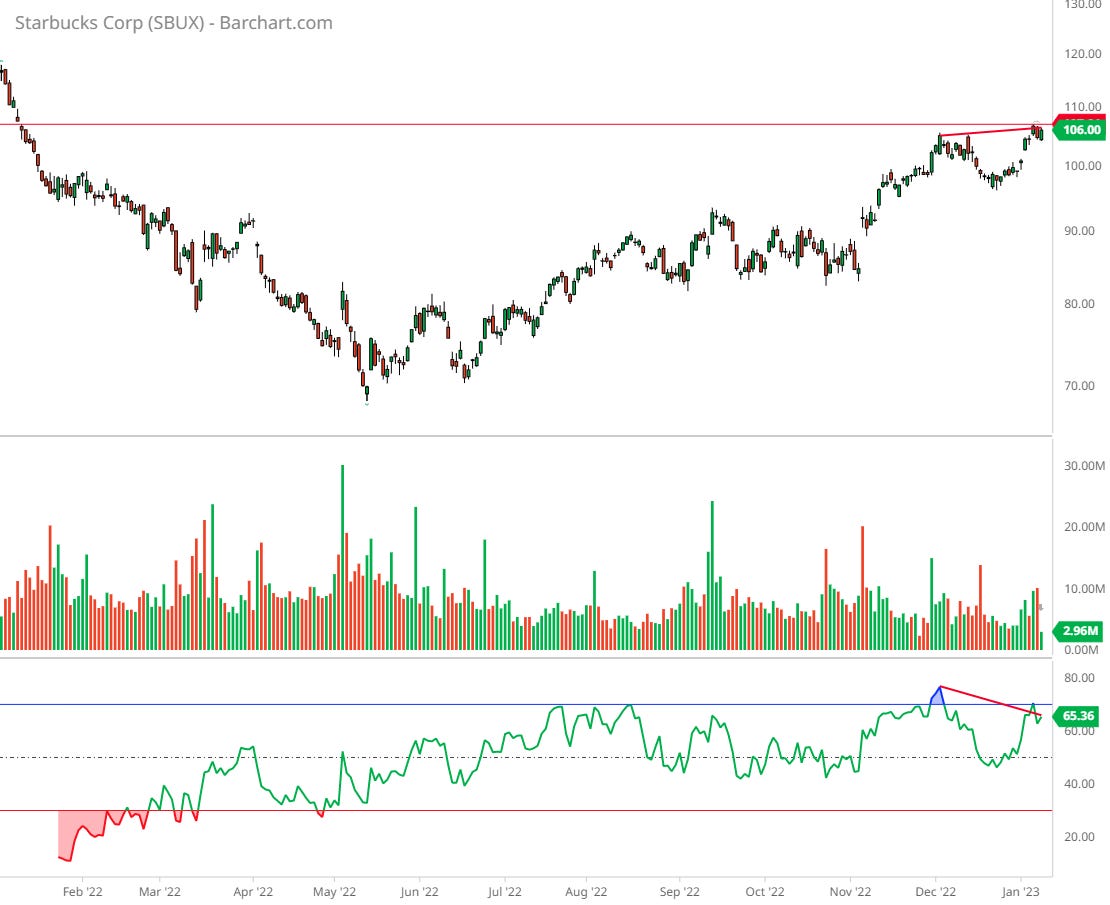Click the Aug '22 date label

[x=586, y=892]
